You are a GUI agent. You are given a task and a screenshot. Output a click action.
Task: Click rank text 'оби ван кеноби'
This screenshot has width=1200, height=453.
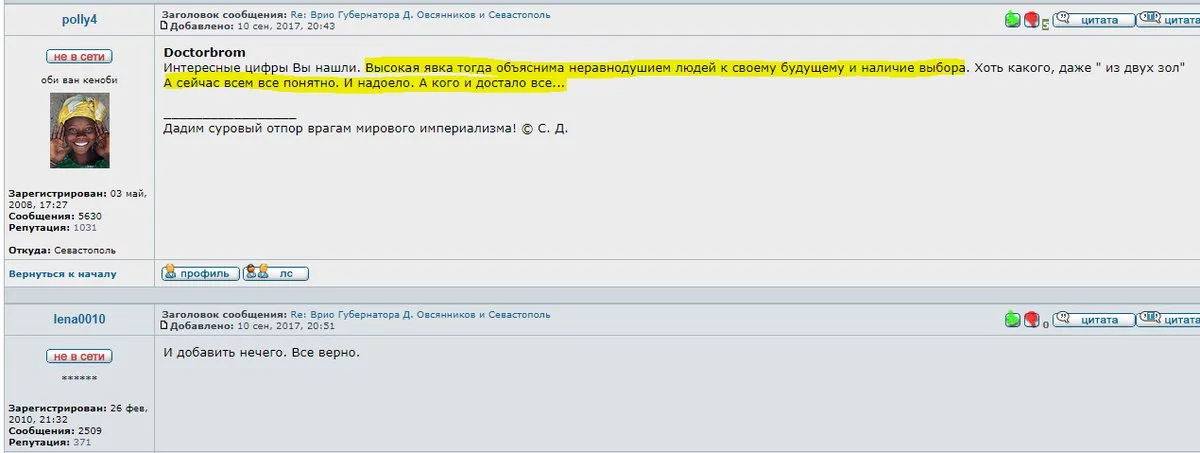[79, 79]
